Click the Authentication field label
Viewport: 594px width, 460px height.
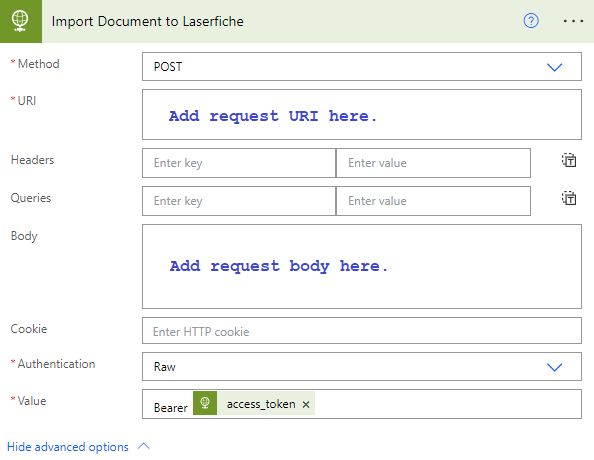tap(56, 364)
